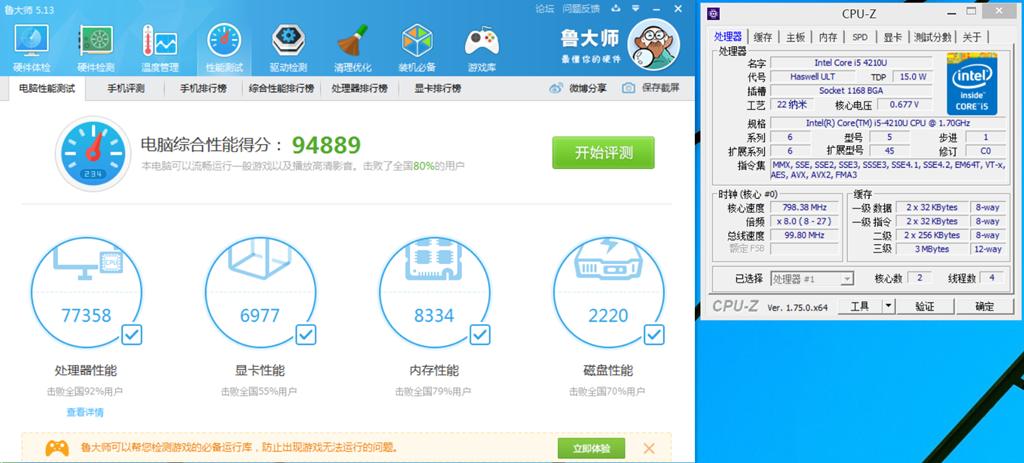
Task: Open the 关于 tab in CPU-Z
Action: coord(972,37)
